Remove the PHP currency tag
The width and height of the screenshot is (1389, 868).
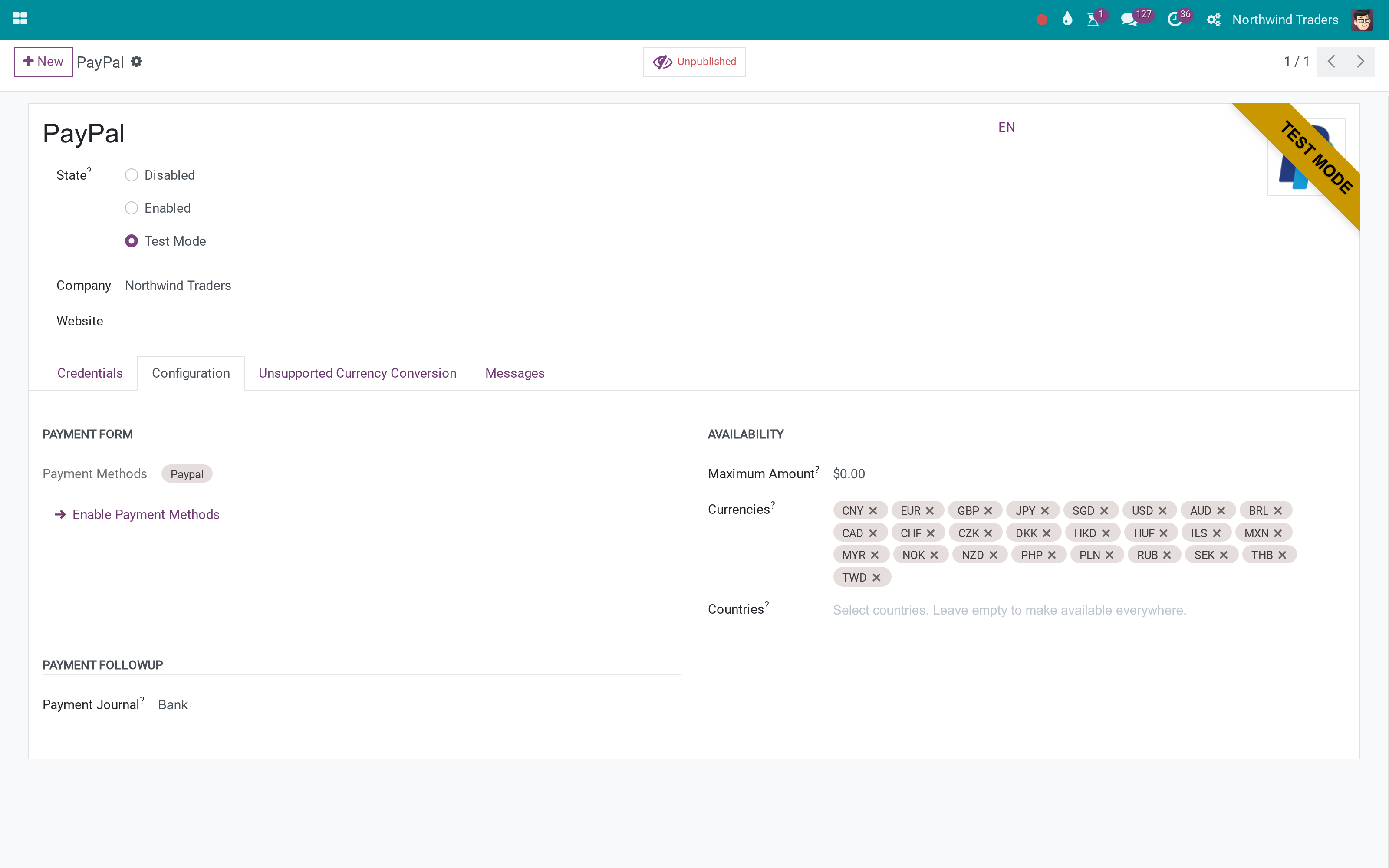tap(1052, 555)
